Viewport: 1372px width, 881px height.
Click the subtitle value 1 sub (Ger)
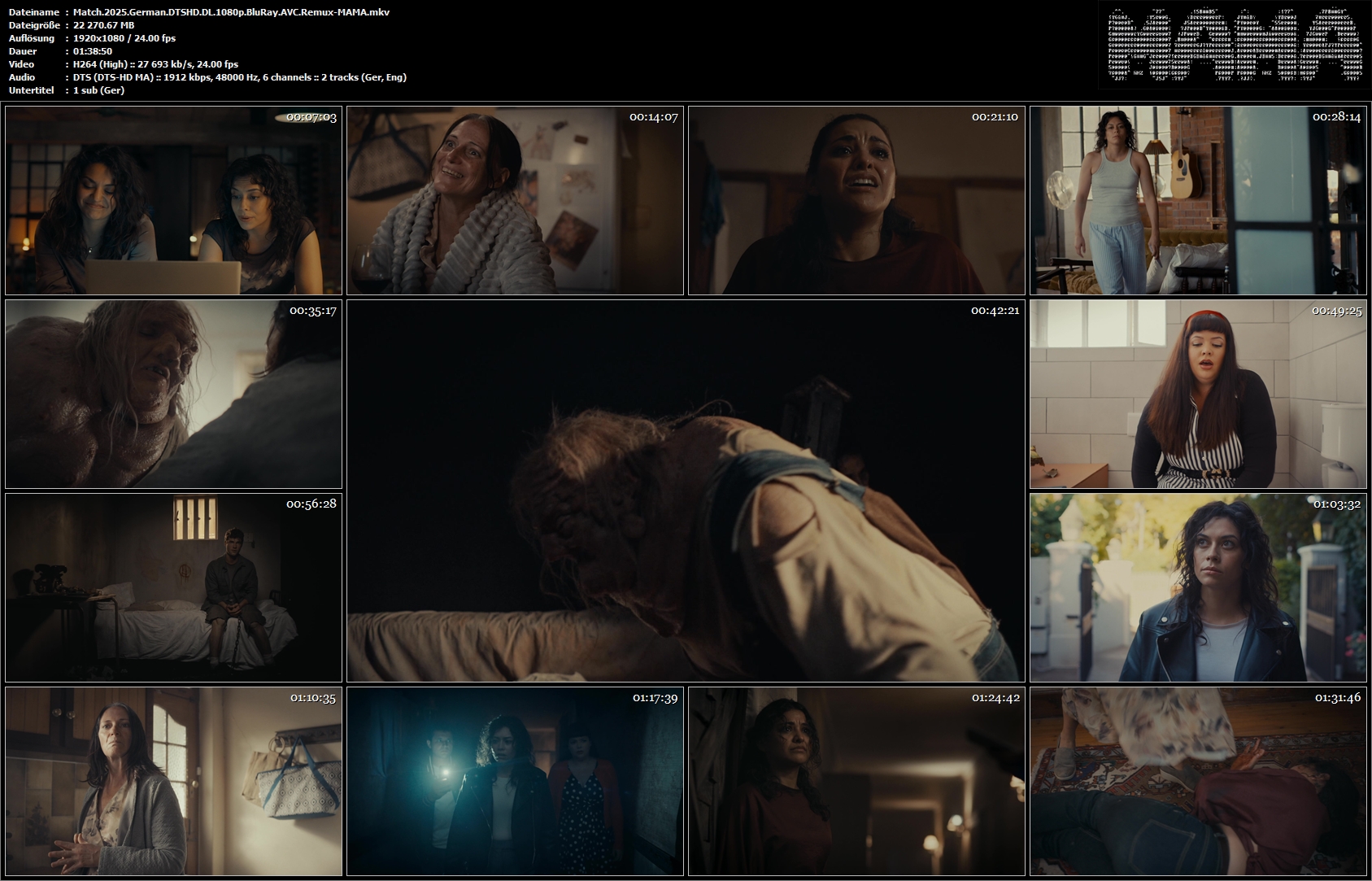tap(98, 90)
